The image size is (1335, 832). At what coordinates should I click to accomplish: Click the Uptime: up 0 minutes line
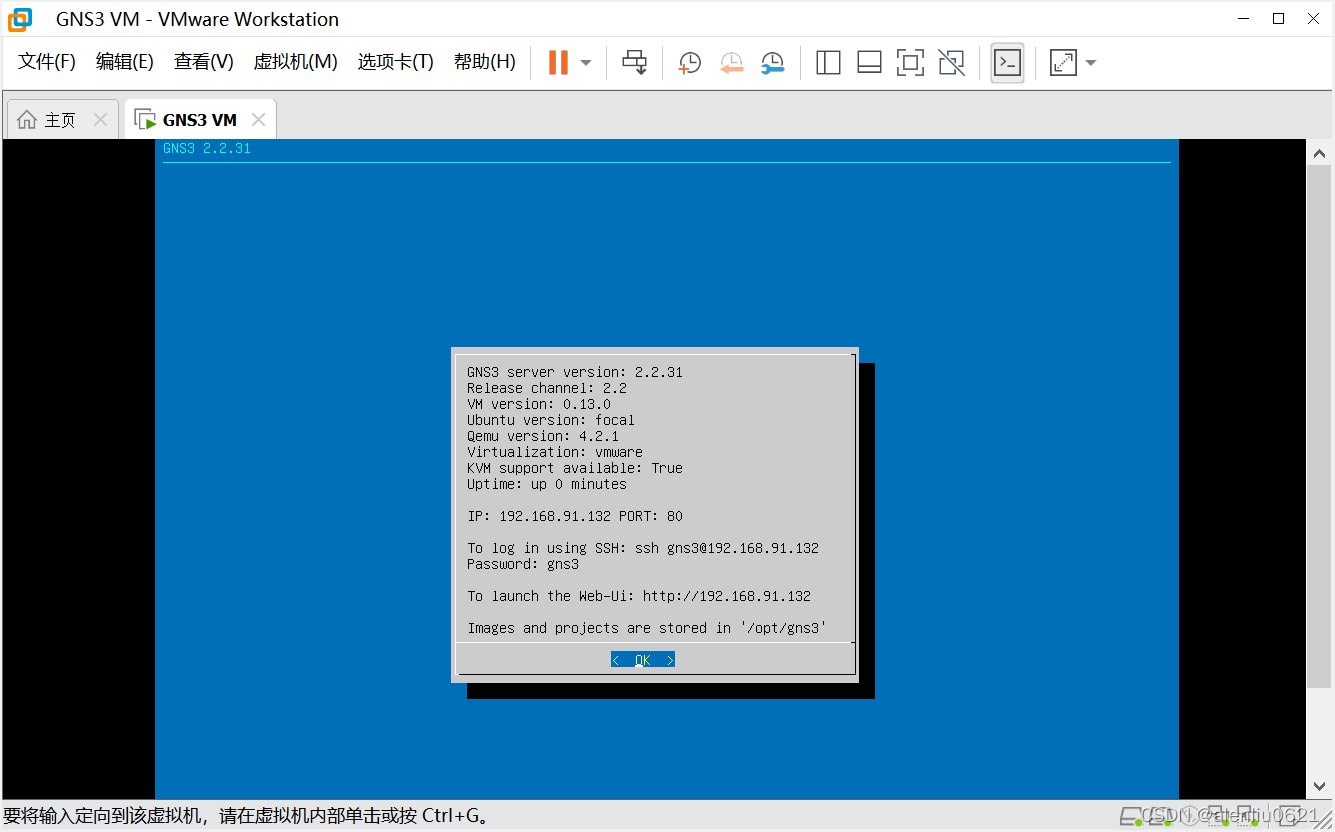(x=547, y=484)
